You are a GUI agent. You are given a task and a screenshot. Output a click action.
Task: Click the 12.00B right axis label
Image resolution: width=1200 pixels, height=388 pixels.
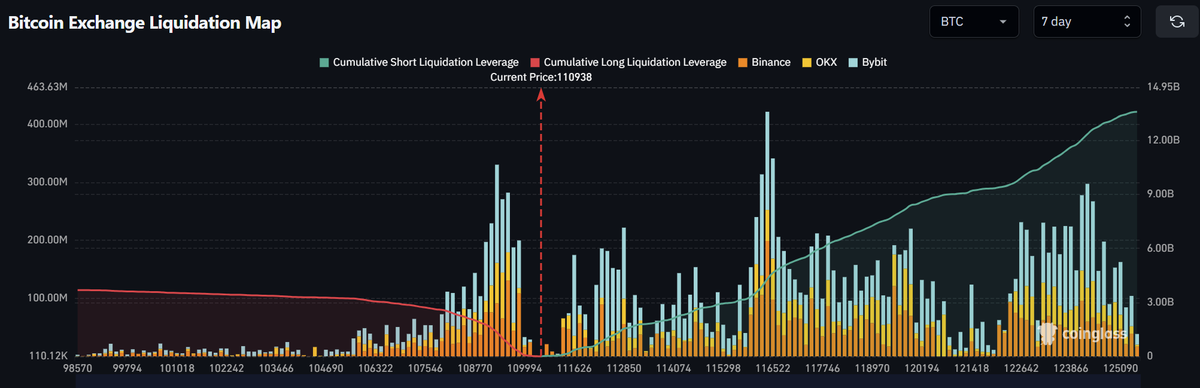(x=1164, y=140)
